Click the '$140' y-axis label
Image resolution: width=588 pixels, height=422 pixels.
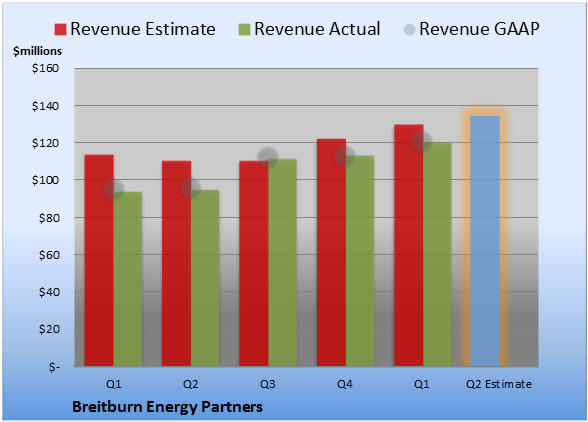45,106
